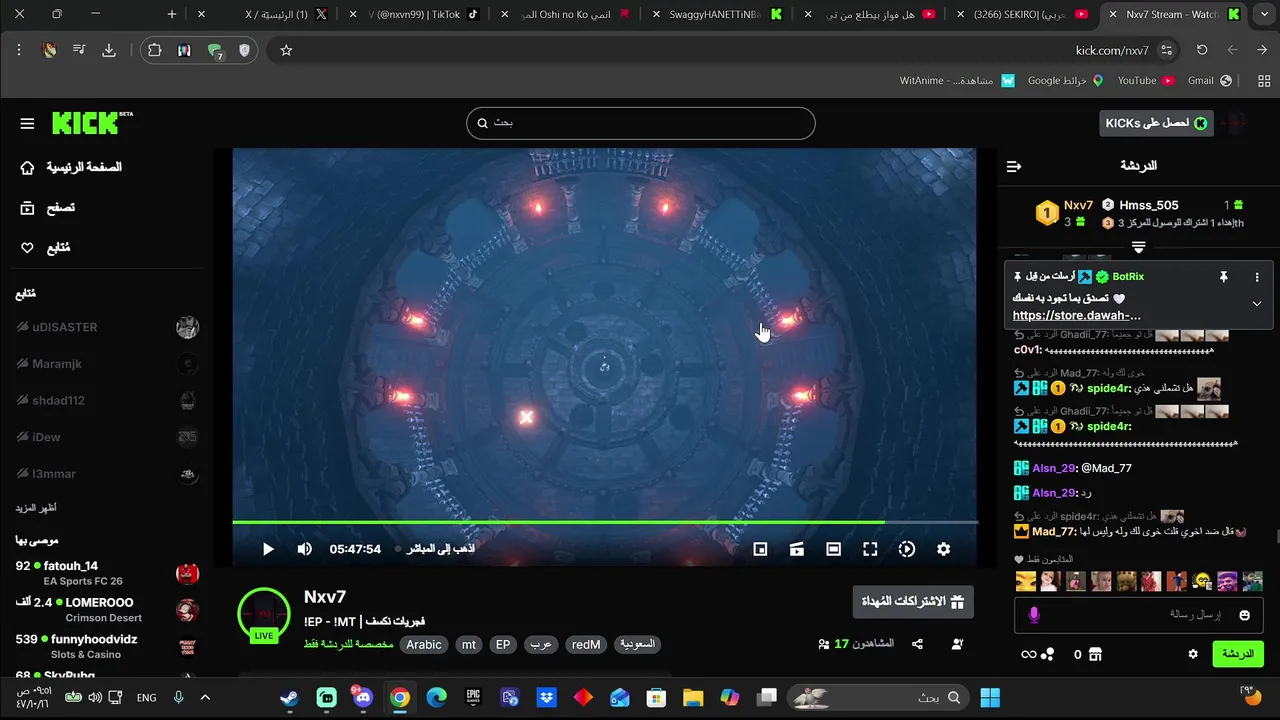Open Steam from Windows taskbar
1280x720 pixels.
click(289, 697)
